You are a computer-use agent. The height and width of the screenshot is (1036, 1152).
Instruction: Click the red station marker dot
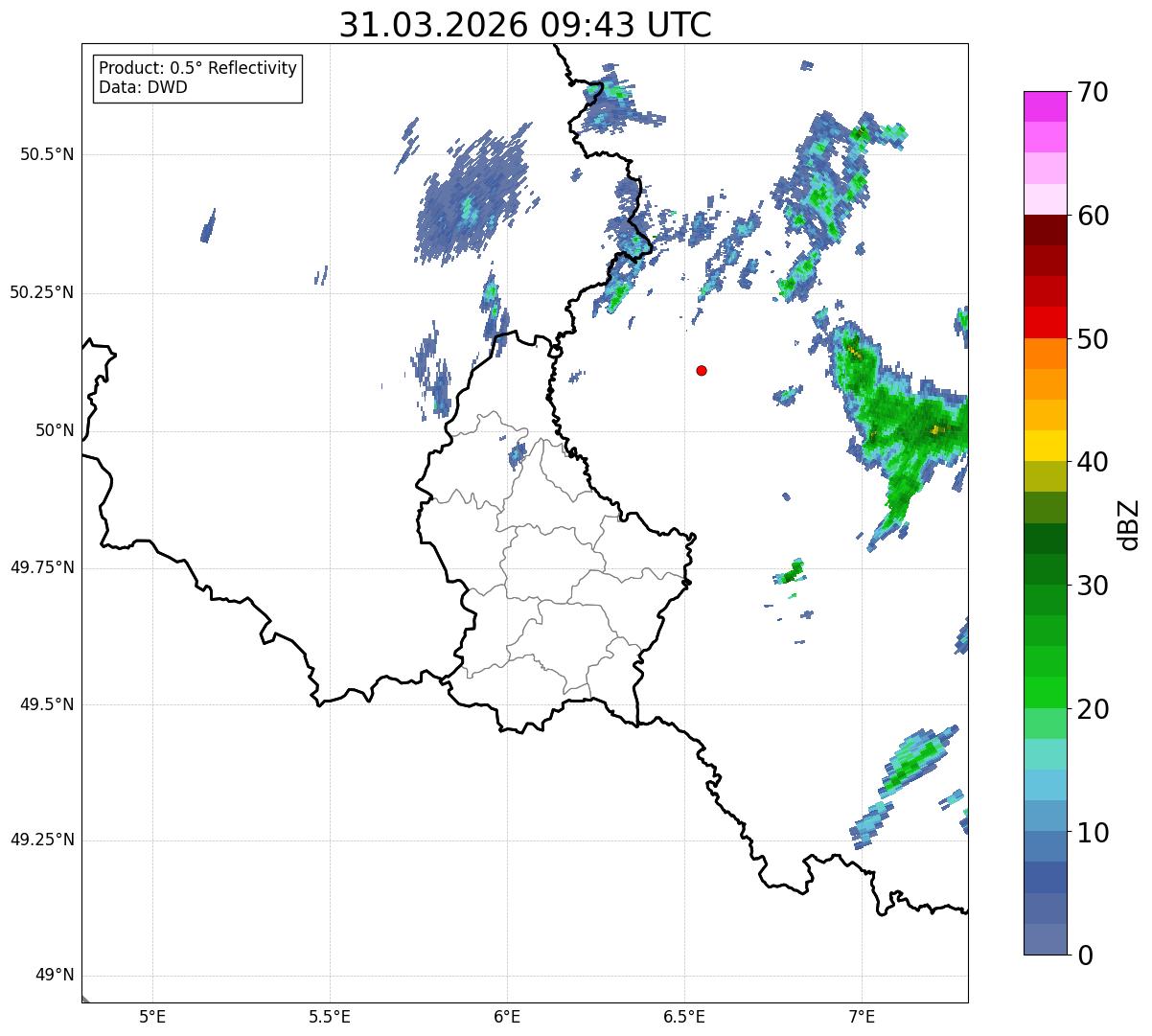pyautogui.click(x=702, y=370)
